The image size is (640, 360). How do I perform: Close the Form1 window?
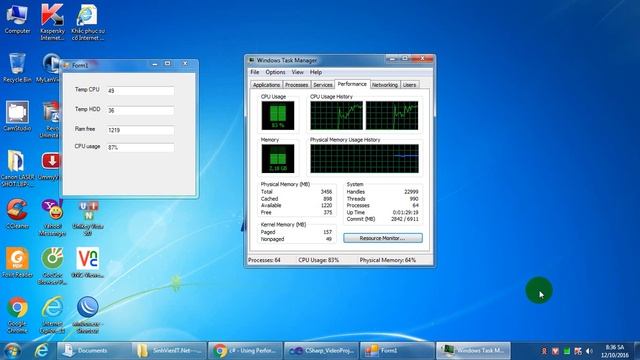[x=185, y=64]
